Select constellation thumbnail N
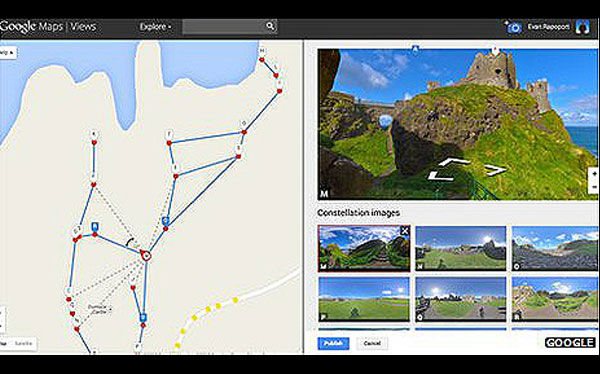This screenshot has width=600, height=374. coord(461,248)
